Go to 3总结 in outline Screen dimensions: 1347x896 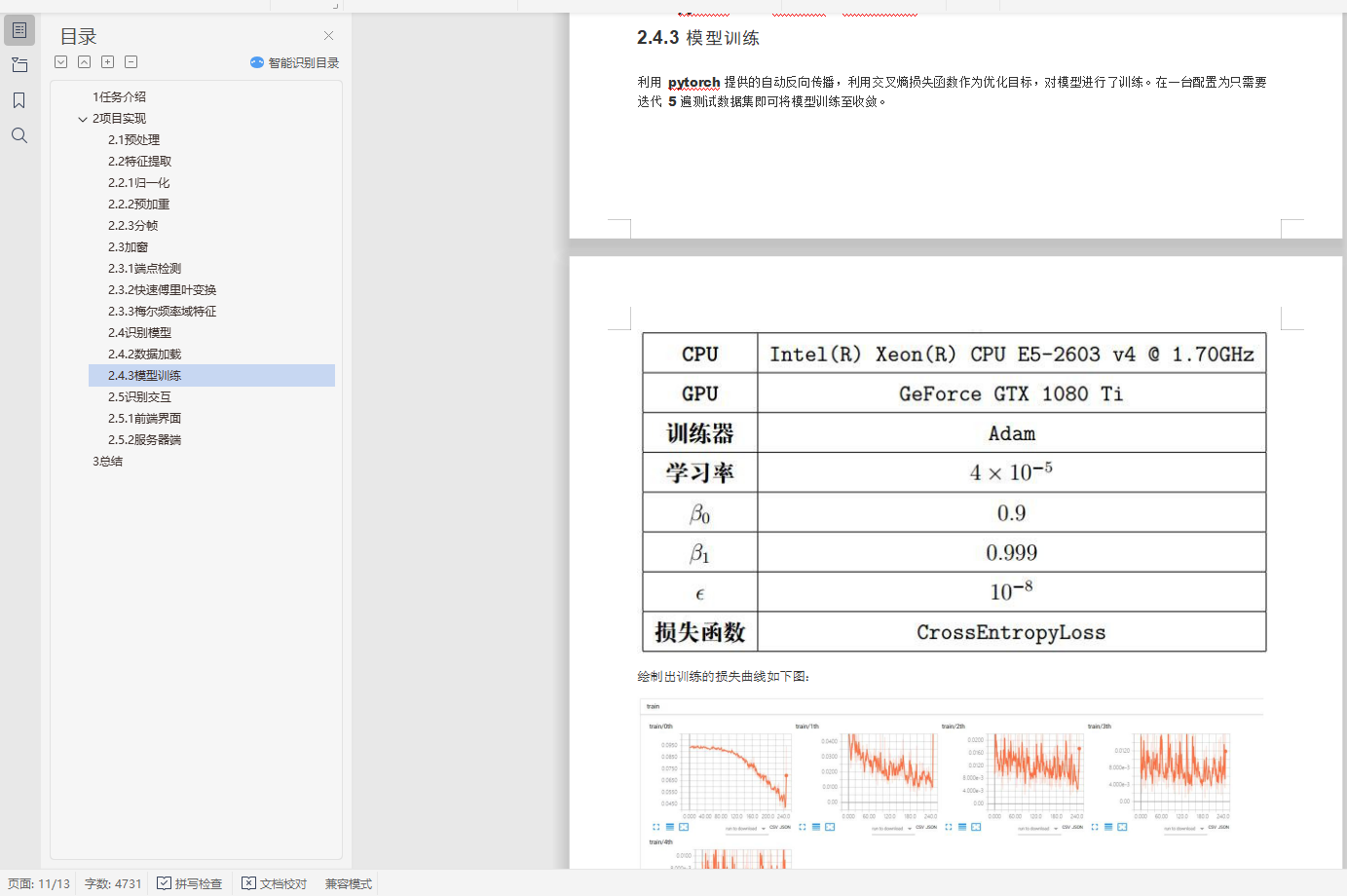coord(107,462)
